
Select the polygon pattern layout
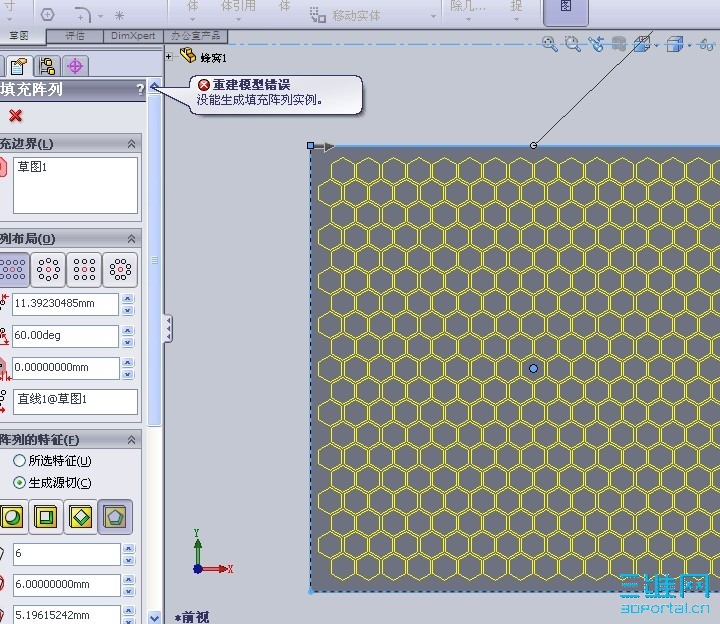120,270
